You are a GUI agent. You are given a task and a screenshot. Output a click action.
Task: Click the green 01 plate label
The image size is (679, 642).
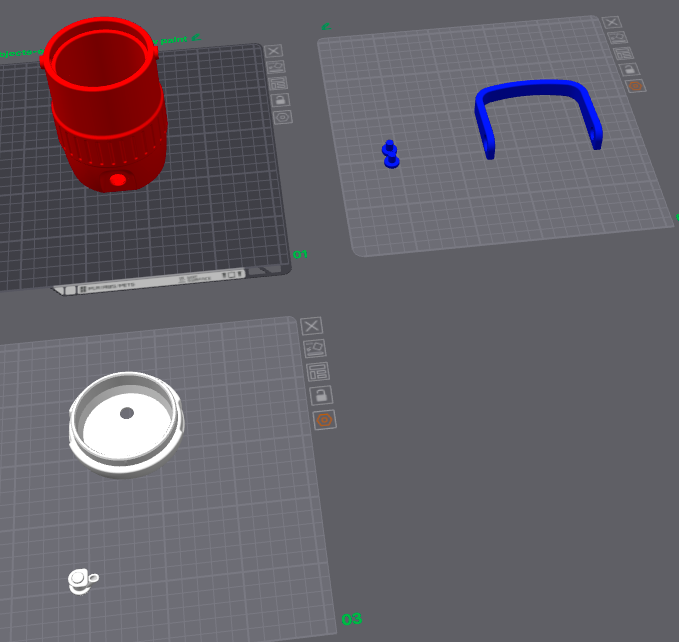300,254
